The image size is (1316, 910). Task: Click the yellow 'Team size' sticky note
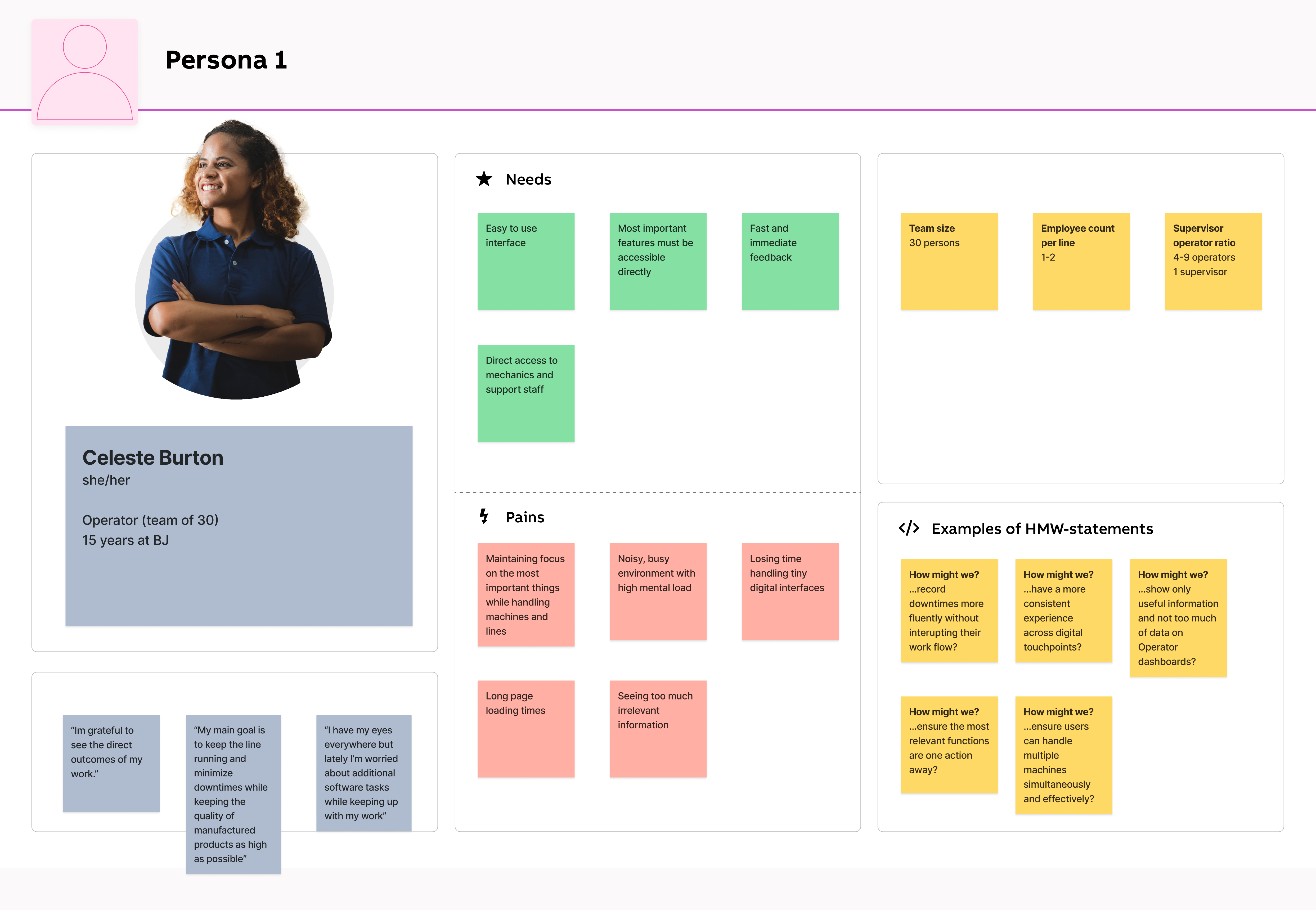pos(949,261)
